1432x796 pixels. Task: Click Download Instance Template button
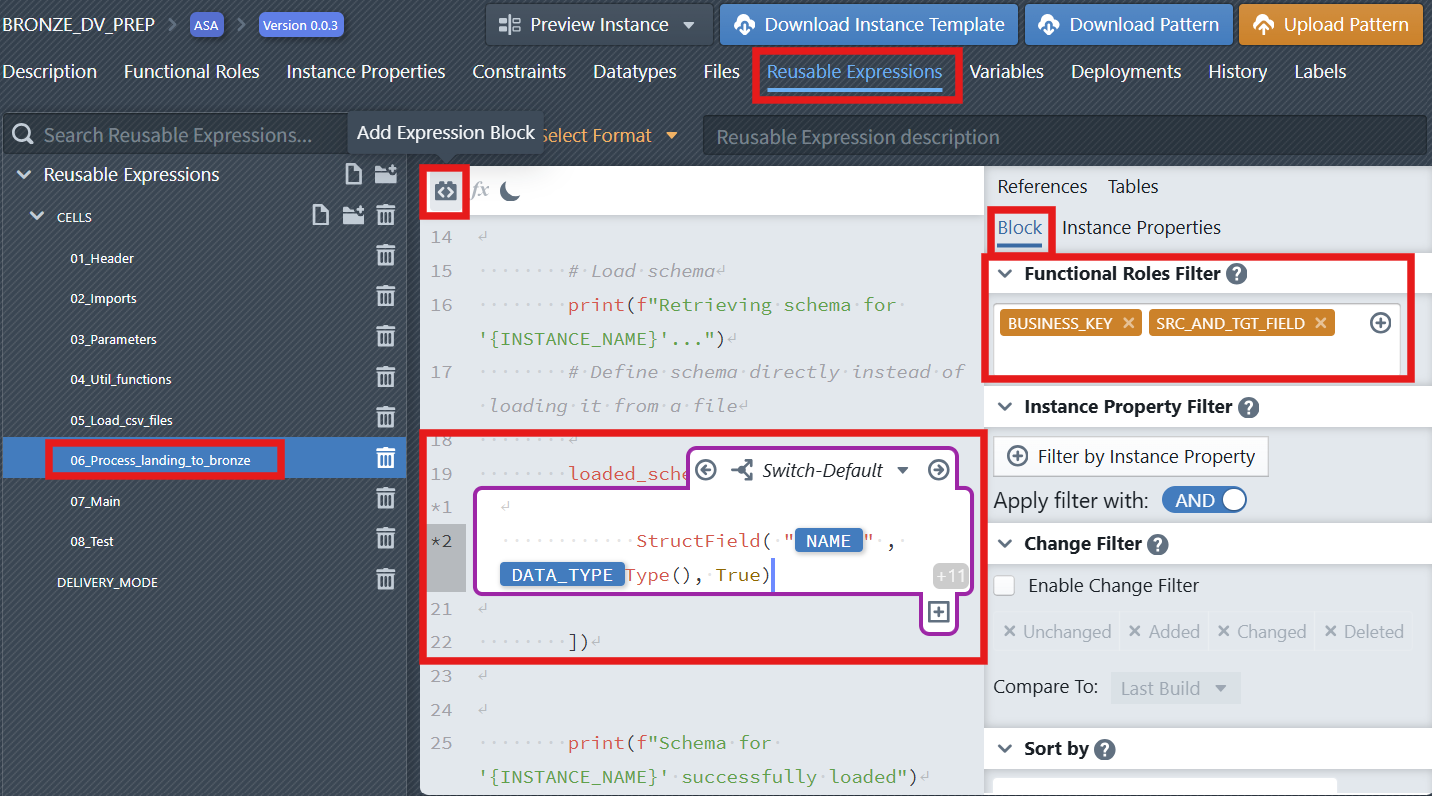pos(868,25)
